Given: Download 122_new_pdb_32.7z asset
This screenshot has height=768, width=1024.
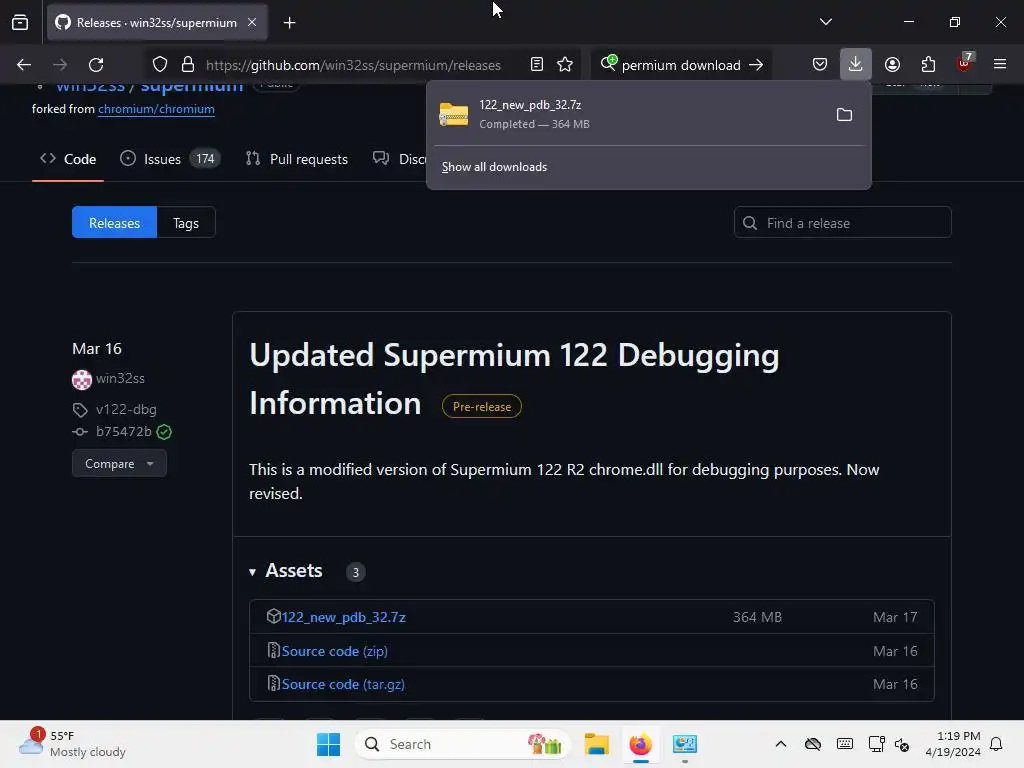Looking at the screenshot, I should 344,617.
